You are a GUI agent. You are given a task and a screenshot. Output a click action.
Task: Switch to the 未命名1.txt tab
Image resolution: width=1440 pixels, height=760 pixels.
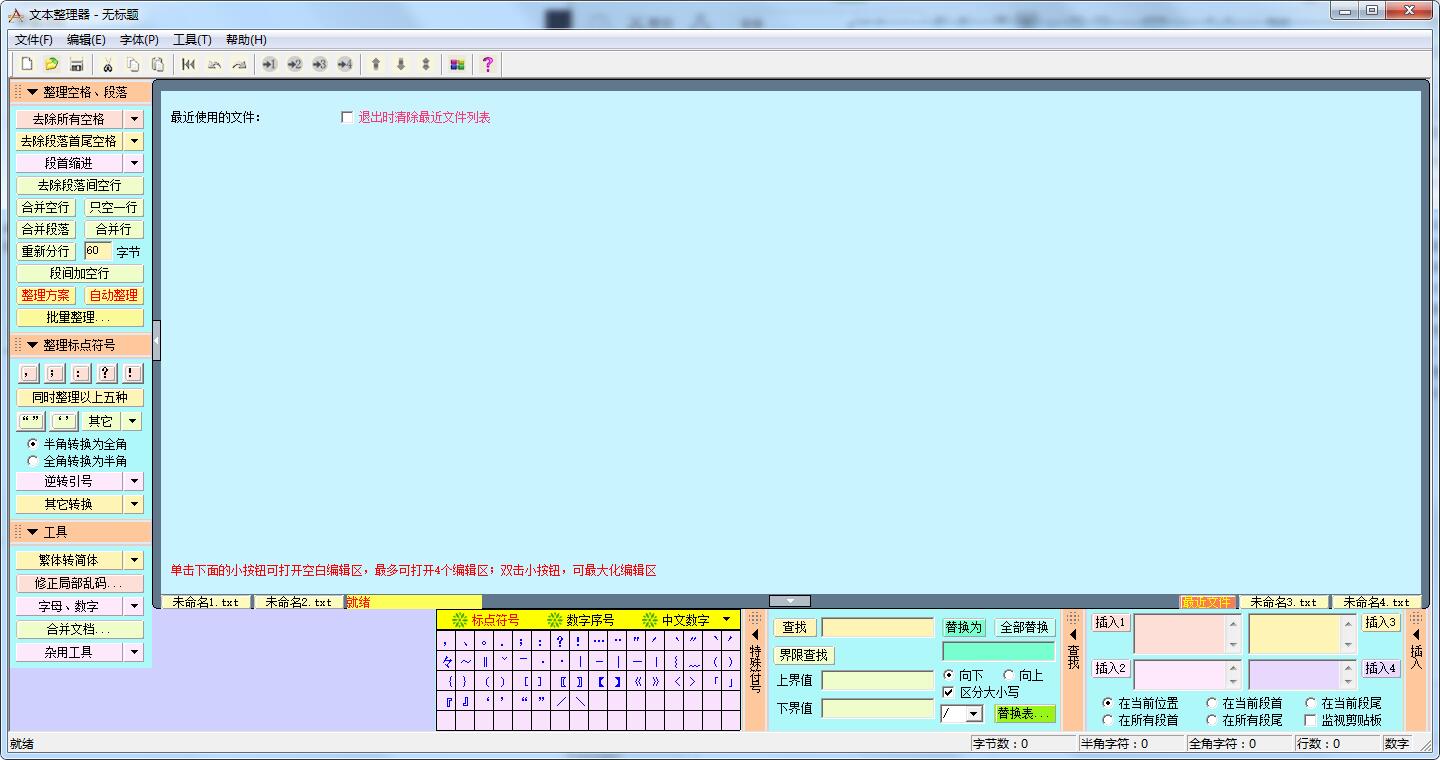tap(206, 602)
